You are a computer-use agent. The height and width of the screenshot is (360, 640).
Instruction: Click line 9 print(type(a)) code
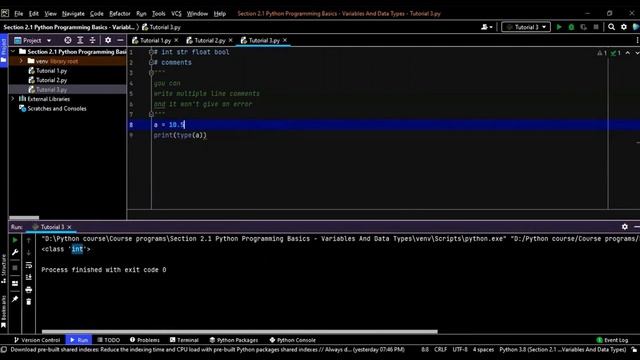(x=180, y=135)
